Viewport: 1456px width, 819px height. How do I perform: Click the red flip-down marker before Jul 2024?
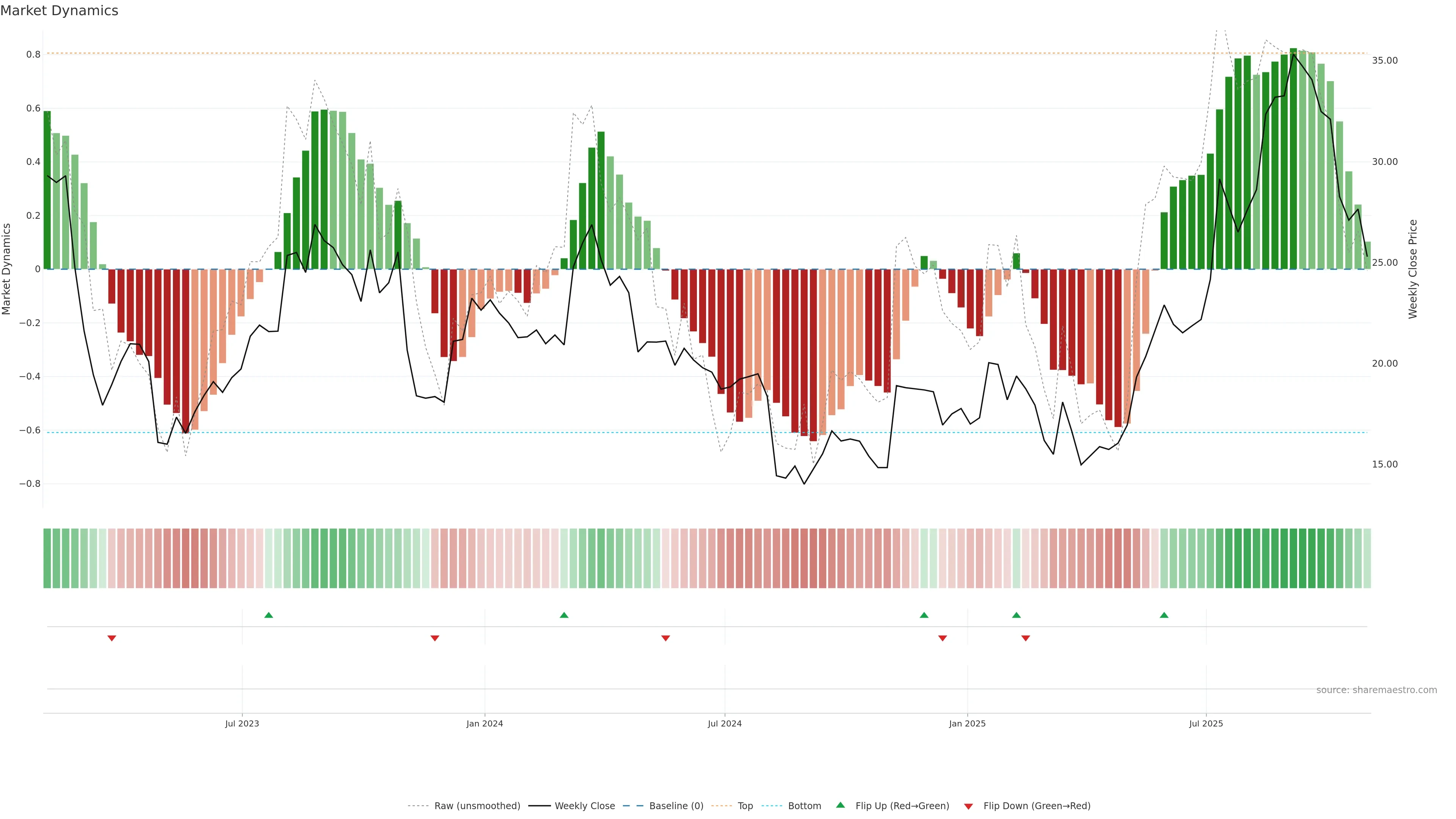pyautogui.click(x=665, y=638)
